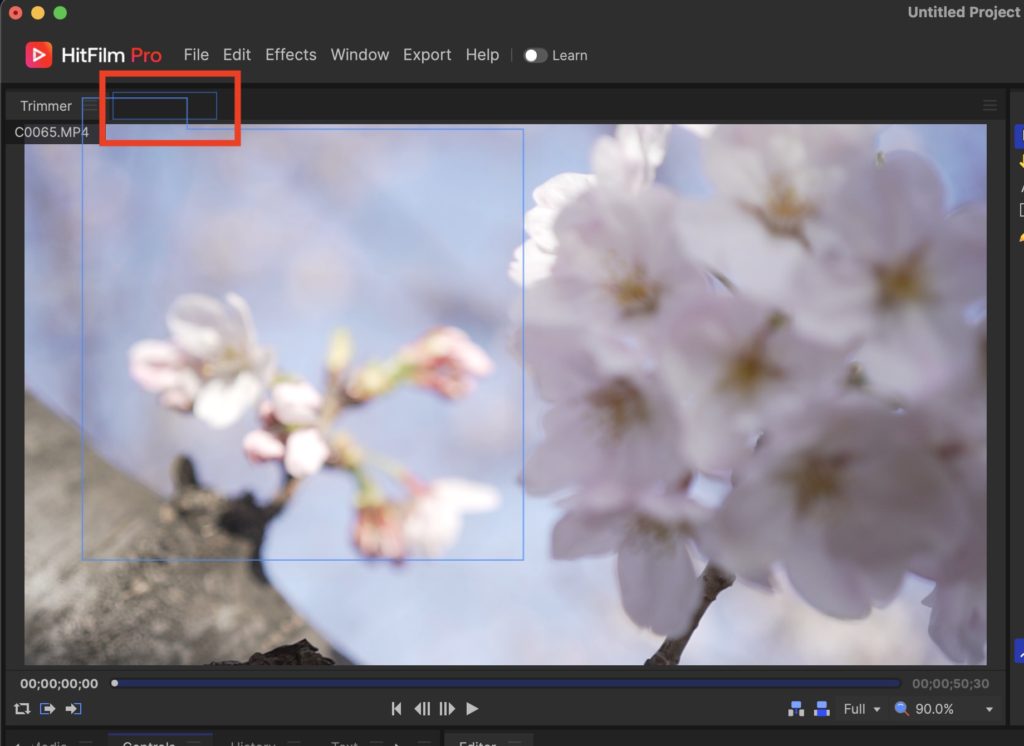
Task: Click the current timecode 00;00;00;00
Action: 59,684
